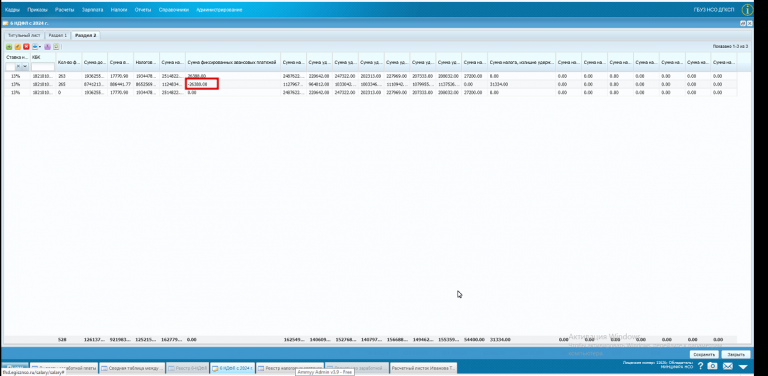This screenshot has height=376, width=768.
Task: Switch to the Раздел 1 tab
Action: pyautogui.click(x=58, y=35)
